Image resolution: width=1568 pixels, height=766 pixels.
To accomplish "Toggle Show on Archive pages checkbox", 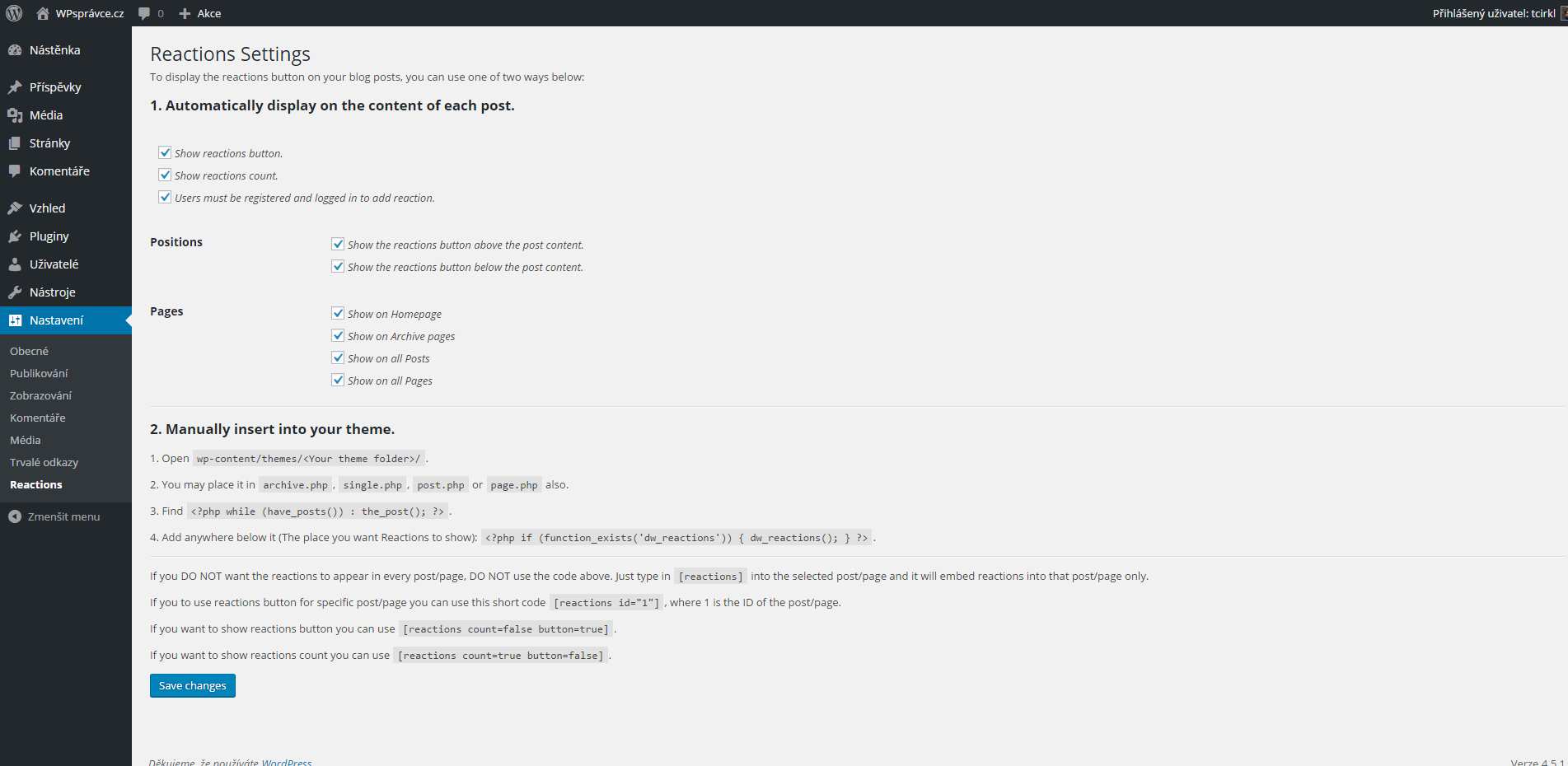I will pos(338,335).
